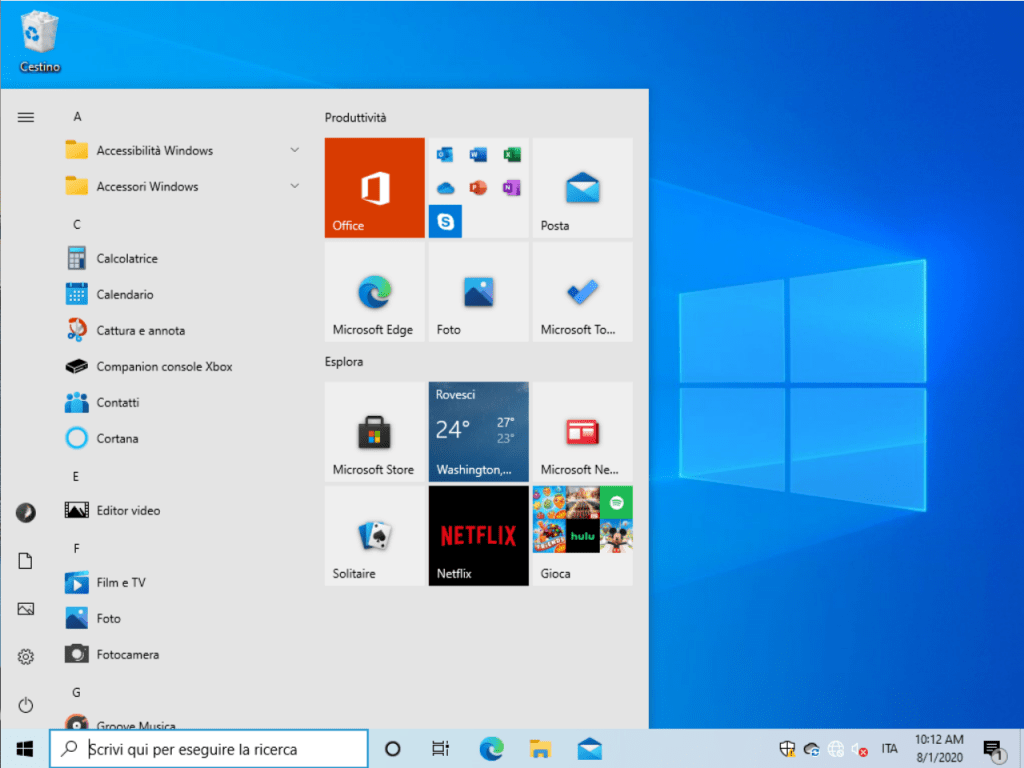
Task: Open Documents from the Start sidebar
Action: [25, 561]
